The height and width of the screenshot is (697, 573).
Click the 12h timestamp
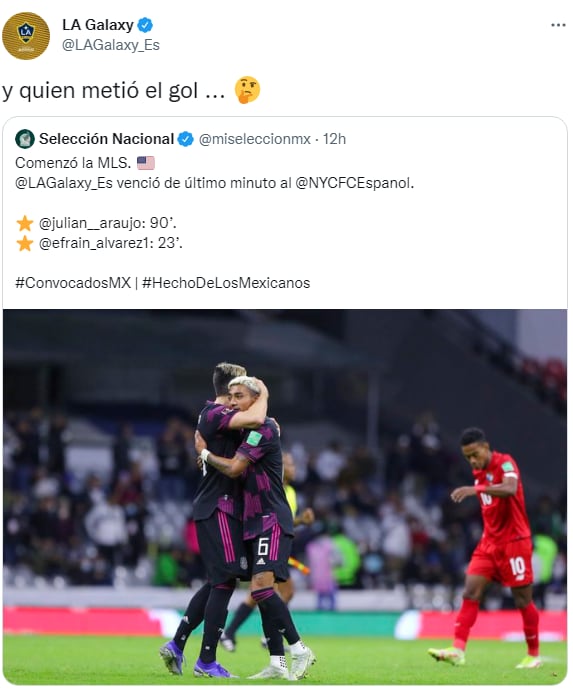tap(334, 139)
